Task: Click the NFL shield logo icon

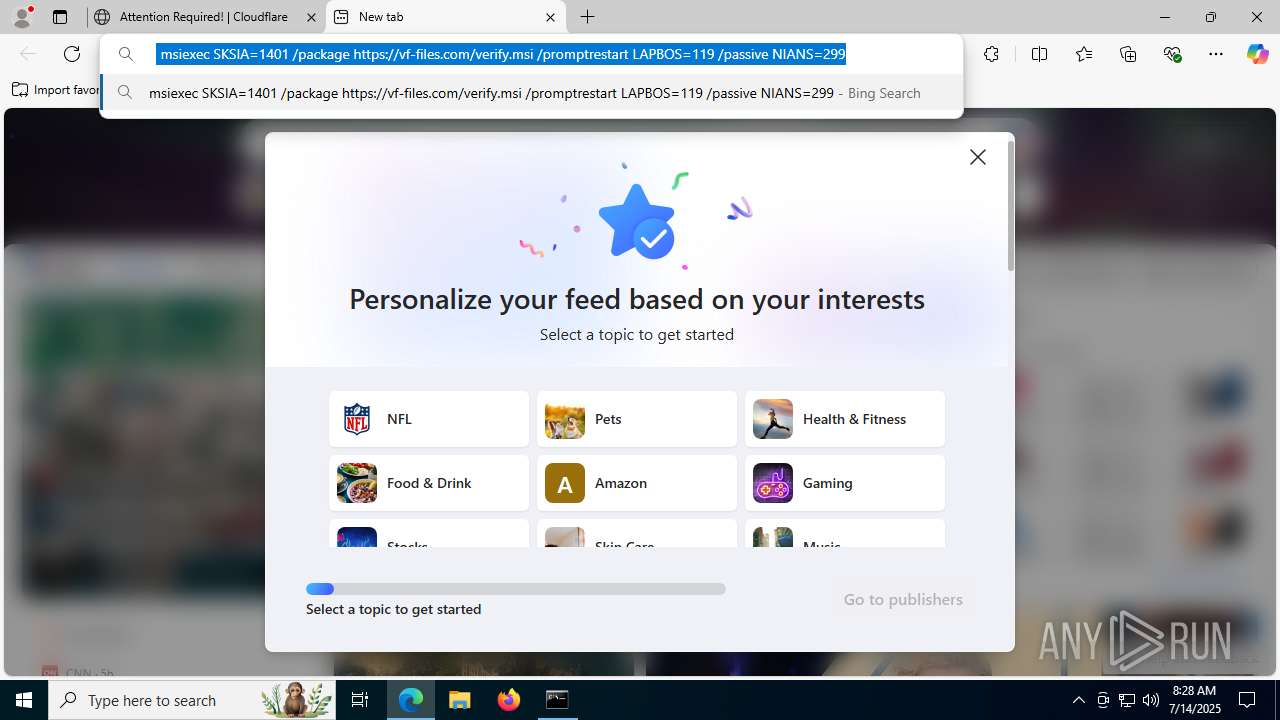Action: pos(357,419)
